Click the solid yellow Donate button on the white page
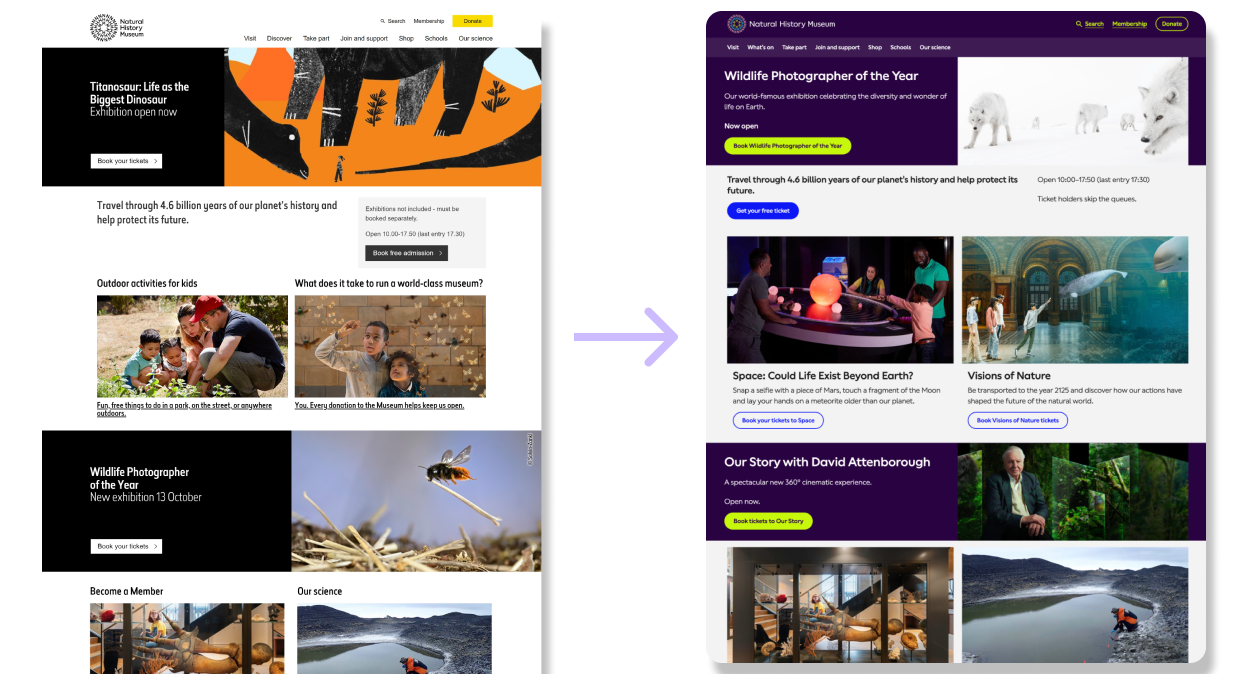This screenshot has height=674, width=1248. pos(472,21)
